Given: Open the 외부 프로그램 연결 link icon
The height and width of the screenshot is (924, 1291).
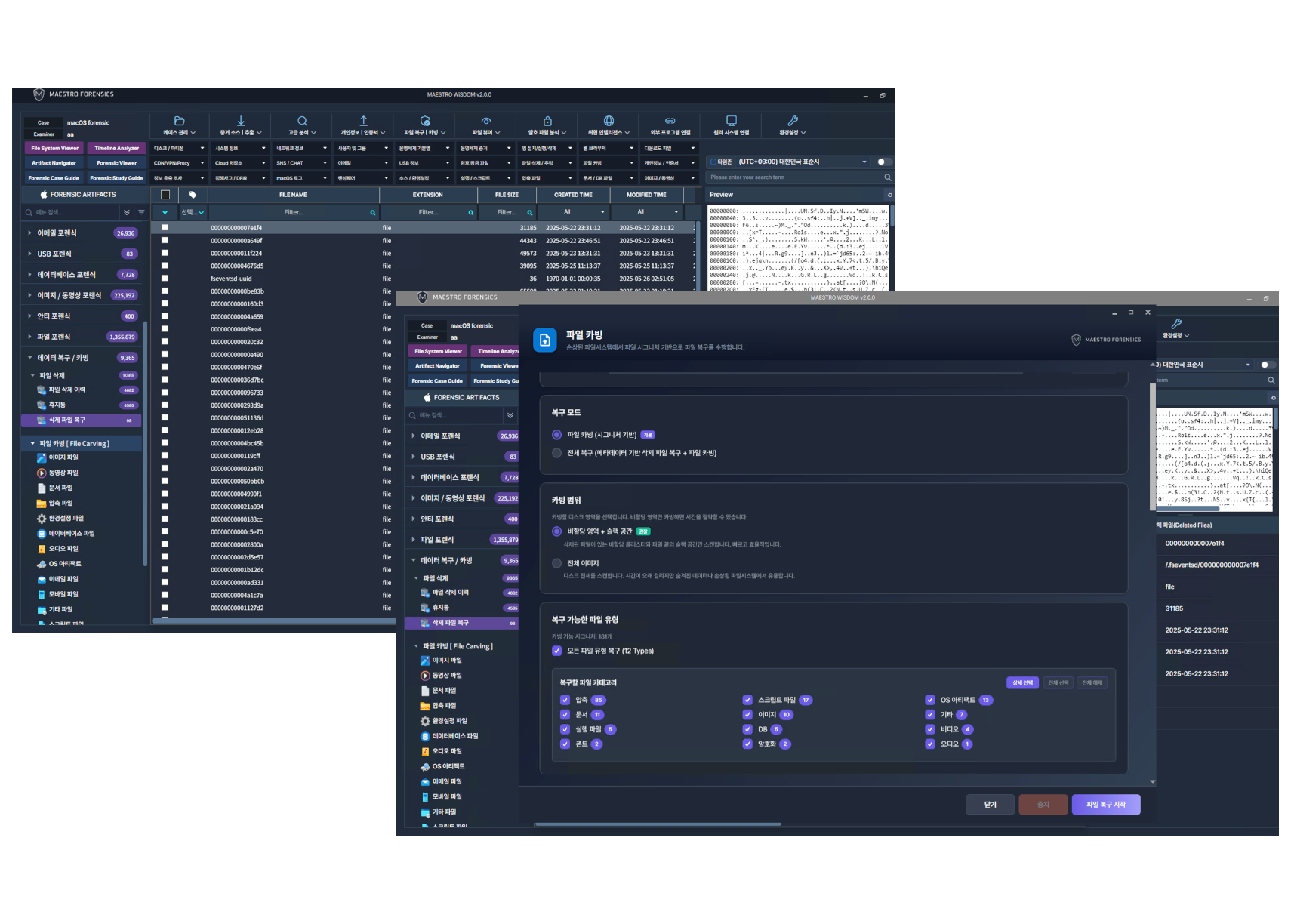Looking at the screenshot, I should tap(670, 121).
